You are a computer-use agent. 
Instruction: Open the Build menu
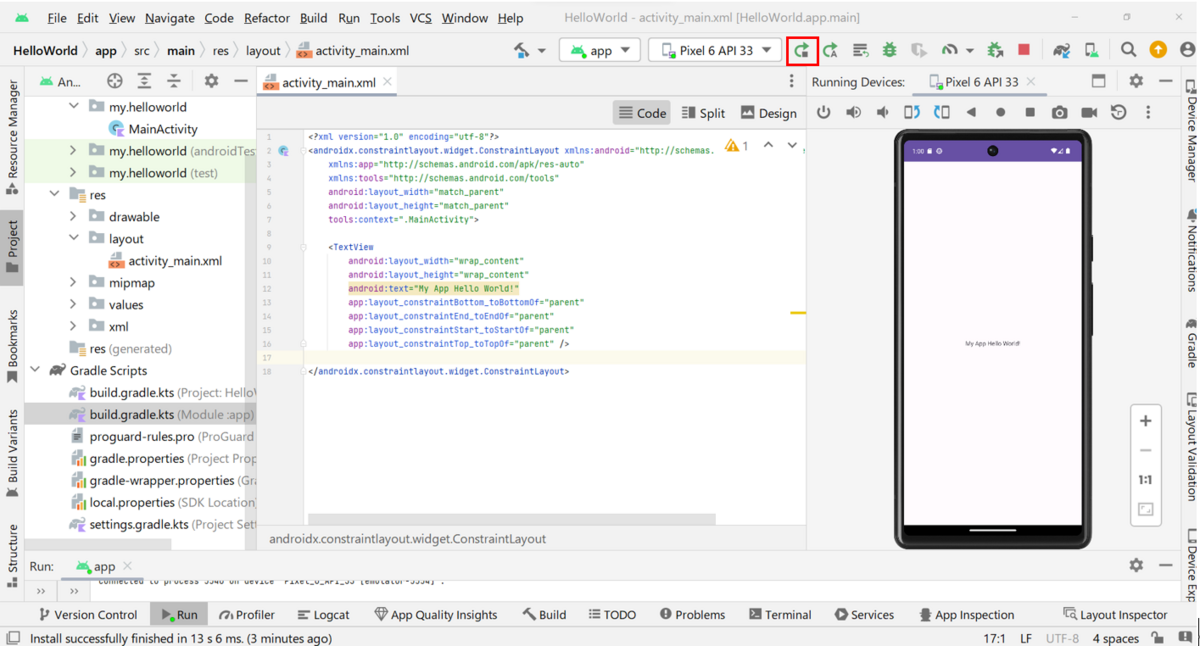tap(313, 18)
